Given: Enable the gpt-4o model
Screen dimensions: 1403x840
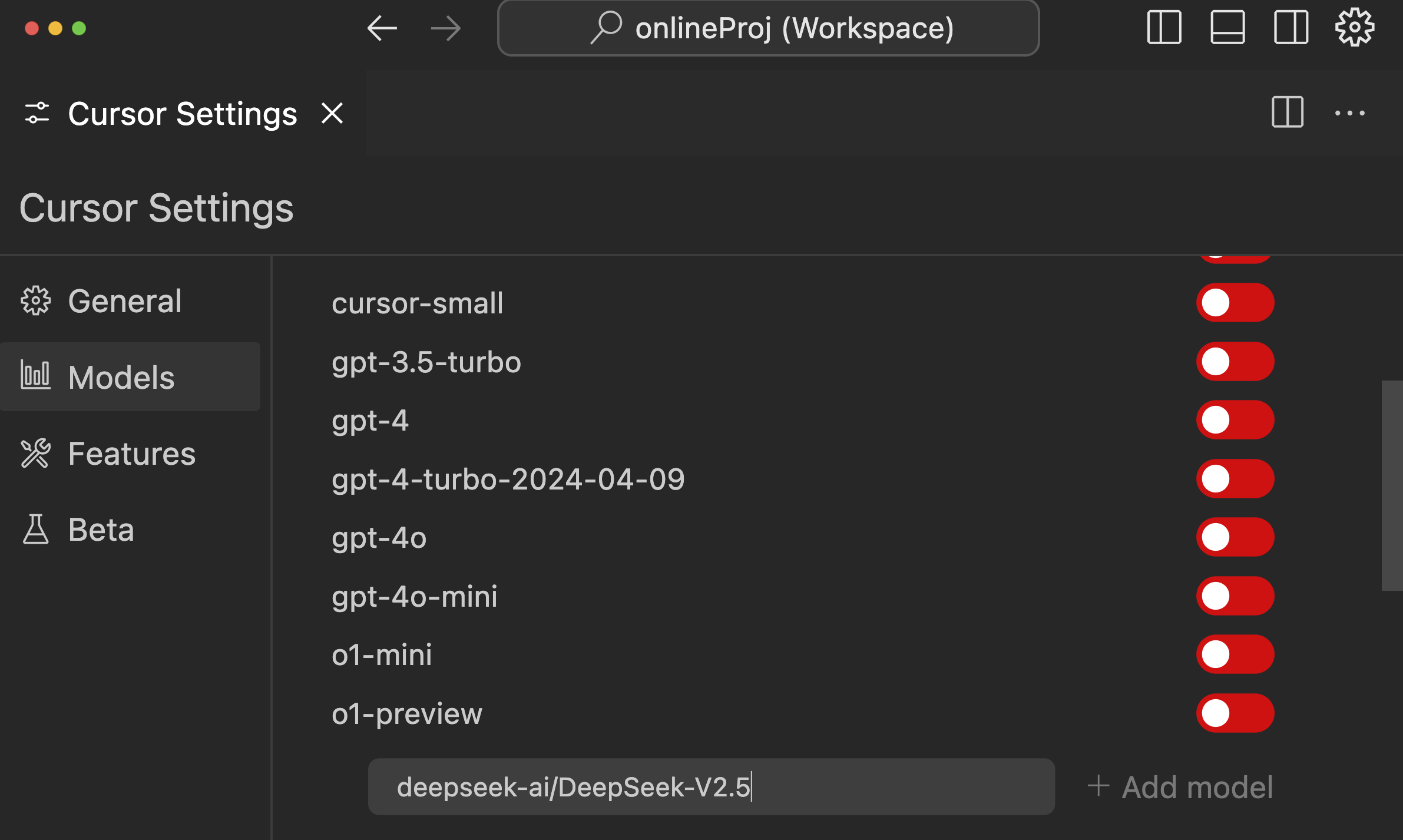Looking at the screenshot, I should point(1235,537).
